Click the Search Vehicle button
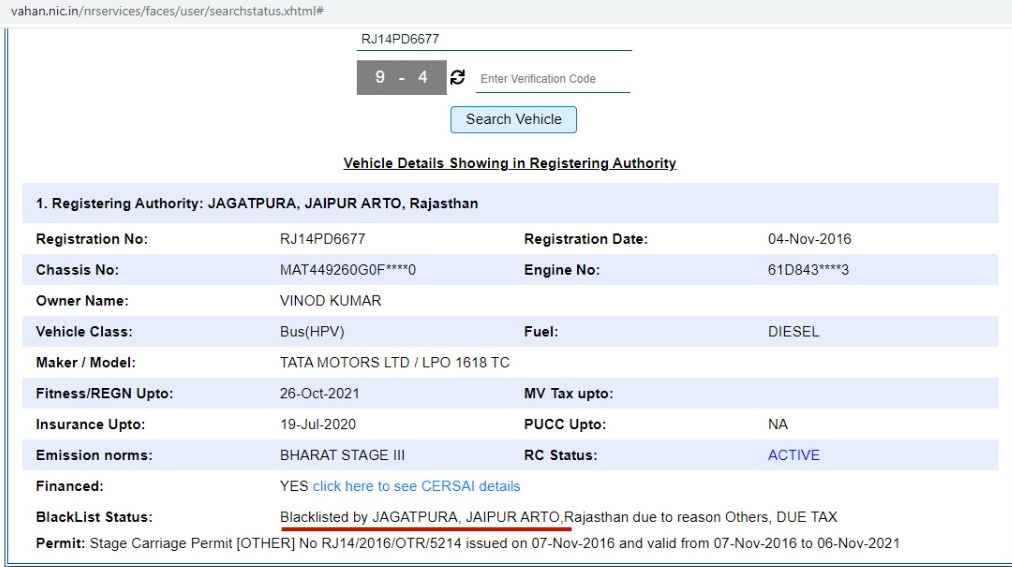The height and width of the screenshot is (567, 1012). pos(513,119)
